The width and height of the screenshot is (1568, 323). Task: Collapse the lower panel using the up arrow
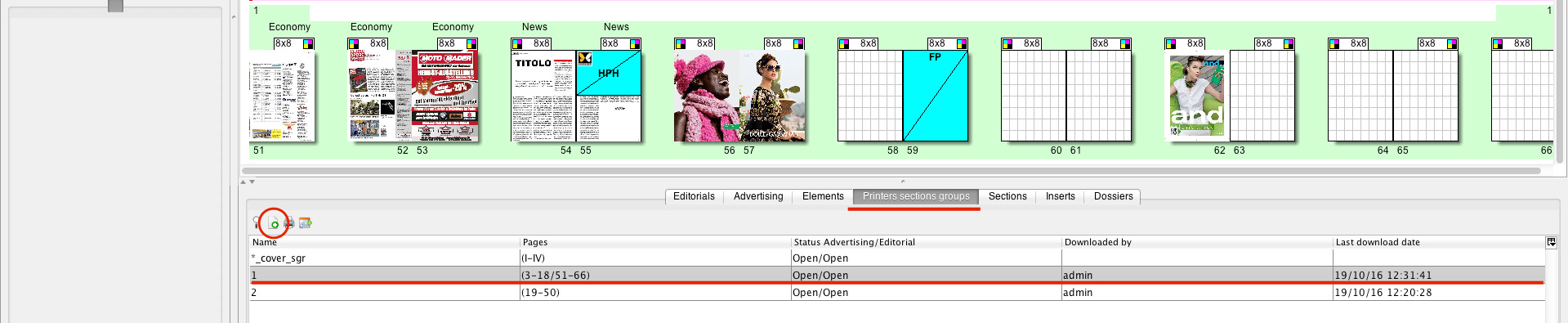(x=243, y=182)
